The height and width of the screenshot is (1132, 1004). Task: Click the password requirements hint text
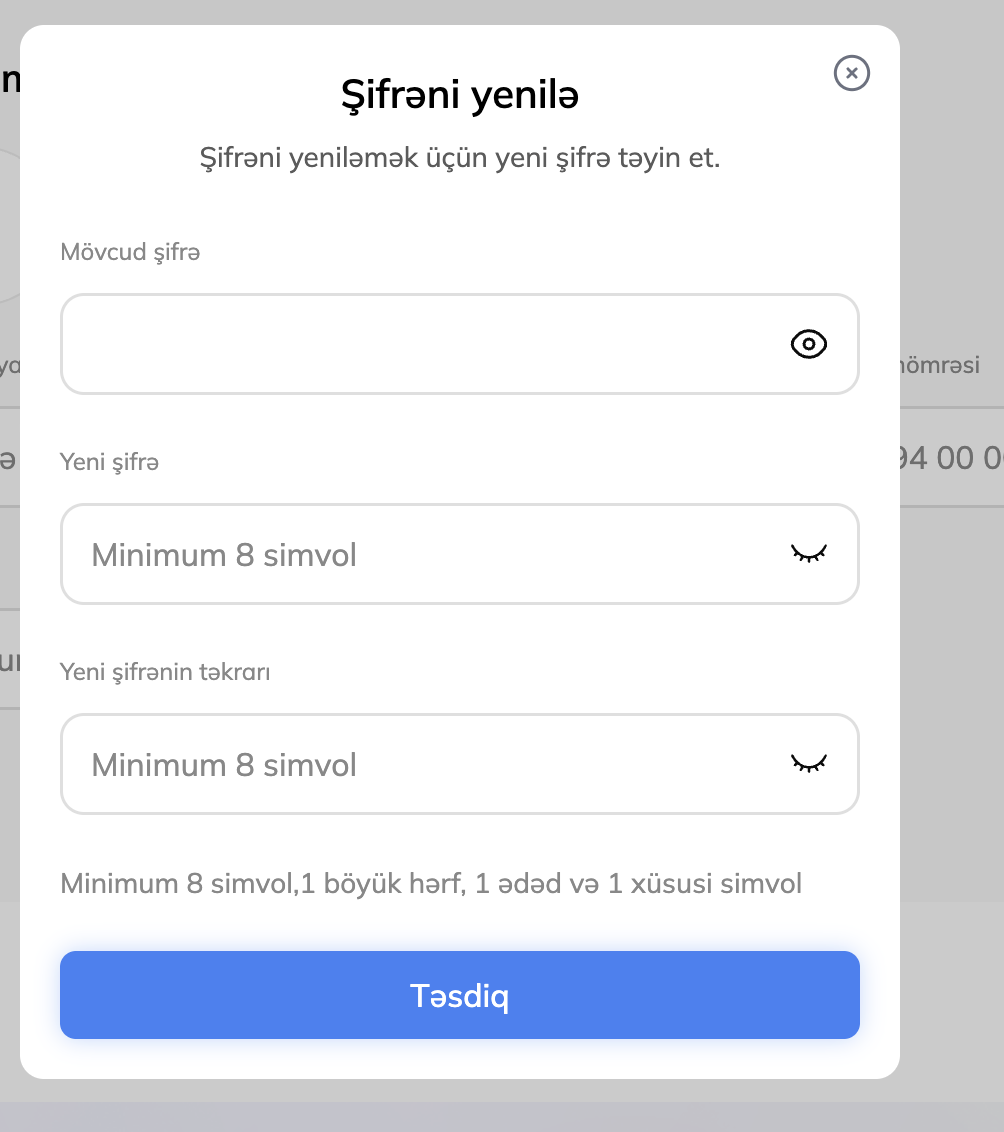tap(431, 884)
